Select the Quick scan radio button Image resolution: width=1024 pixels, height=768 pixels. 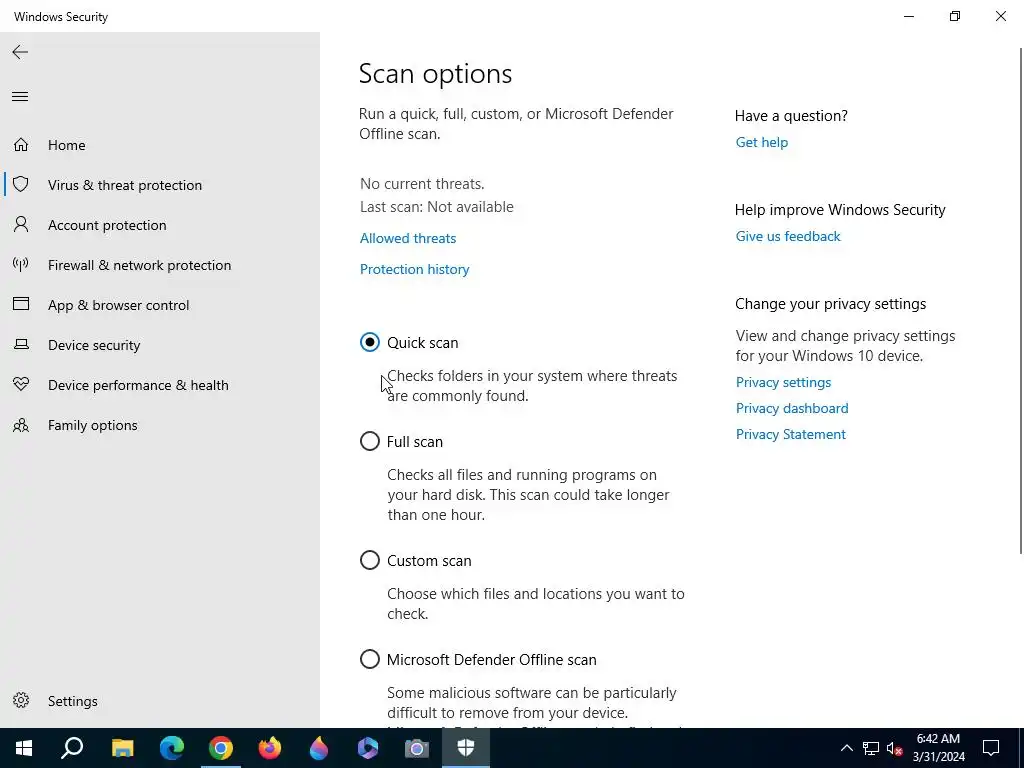click(370, 342)
